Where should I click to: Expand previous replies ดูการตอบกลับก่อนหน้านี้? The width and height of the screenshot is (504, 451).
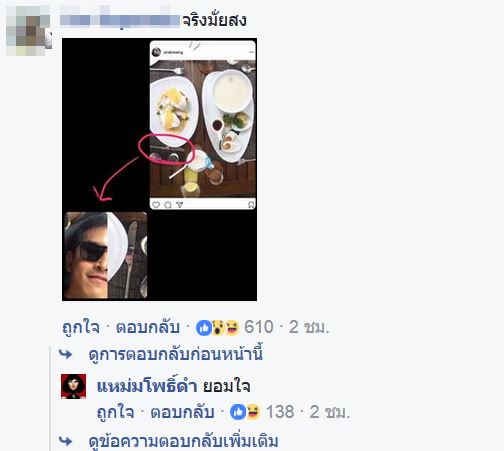point(176,354)
